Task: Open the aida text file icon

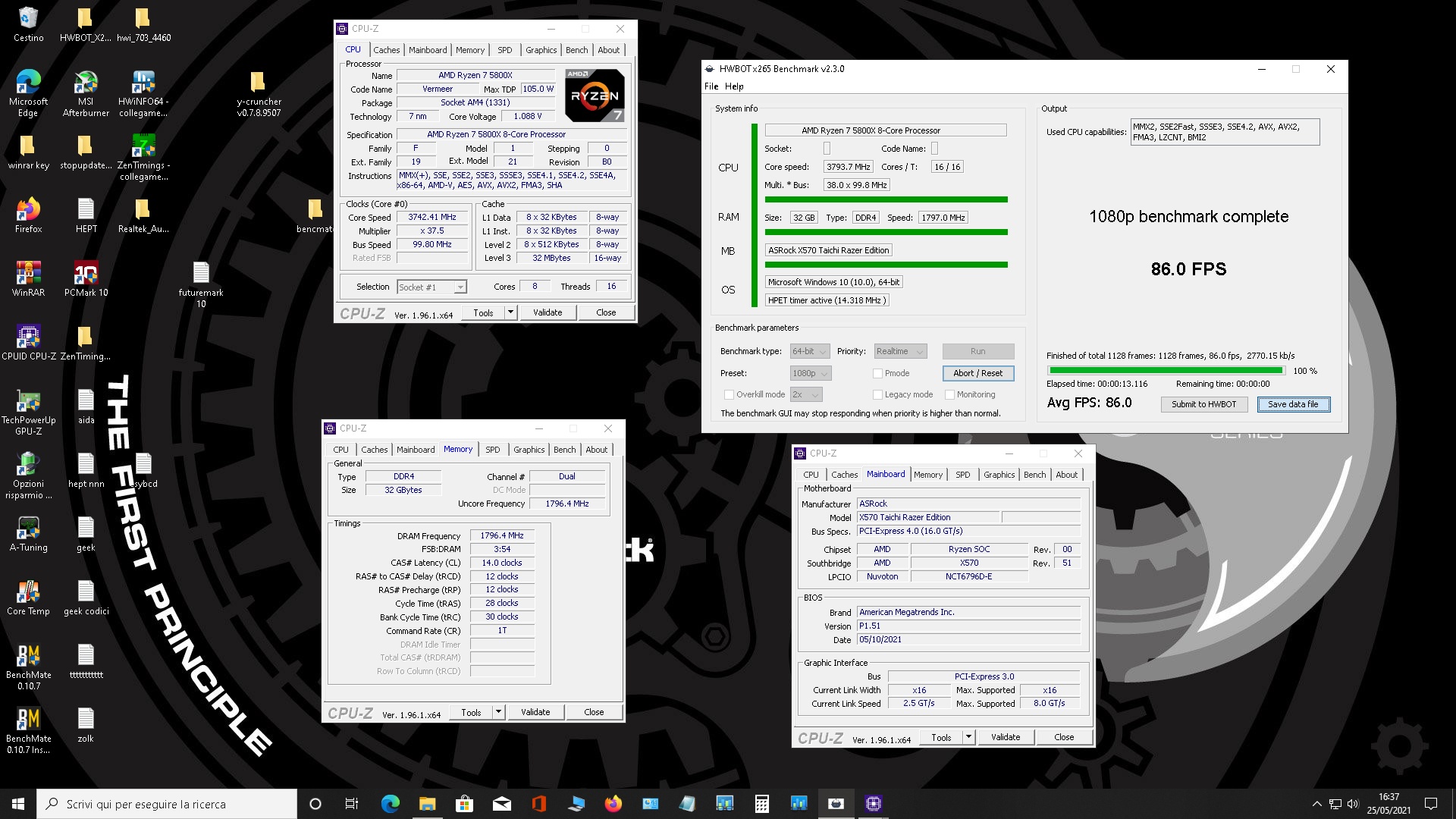Action: (x=86, y=406)
